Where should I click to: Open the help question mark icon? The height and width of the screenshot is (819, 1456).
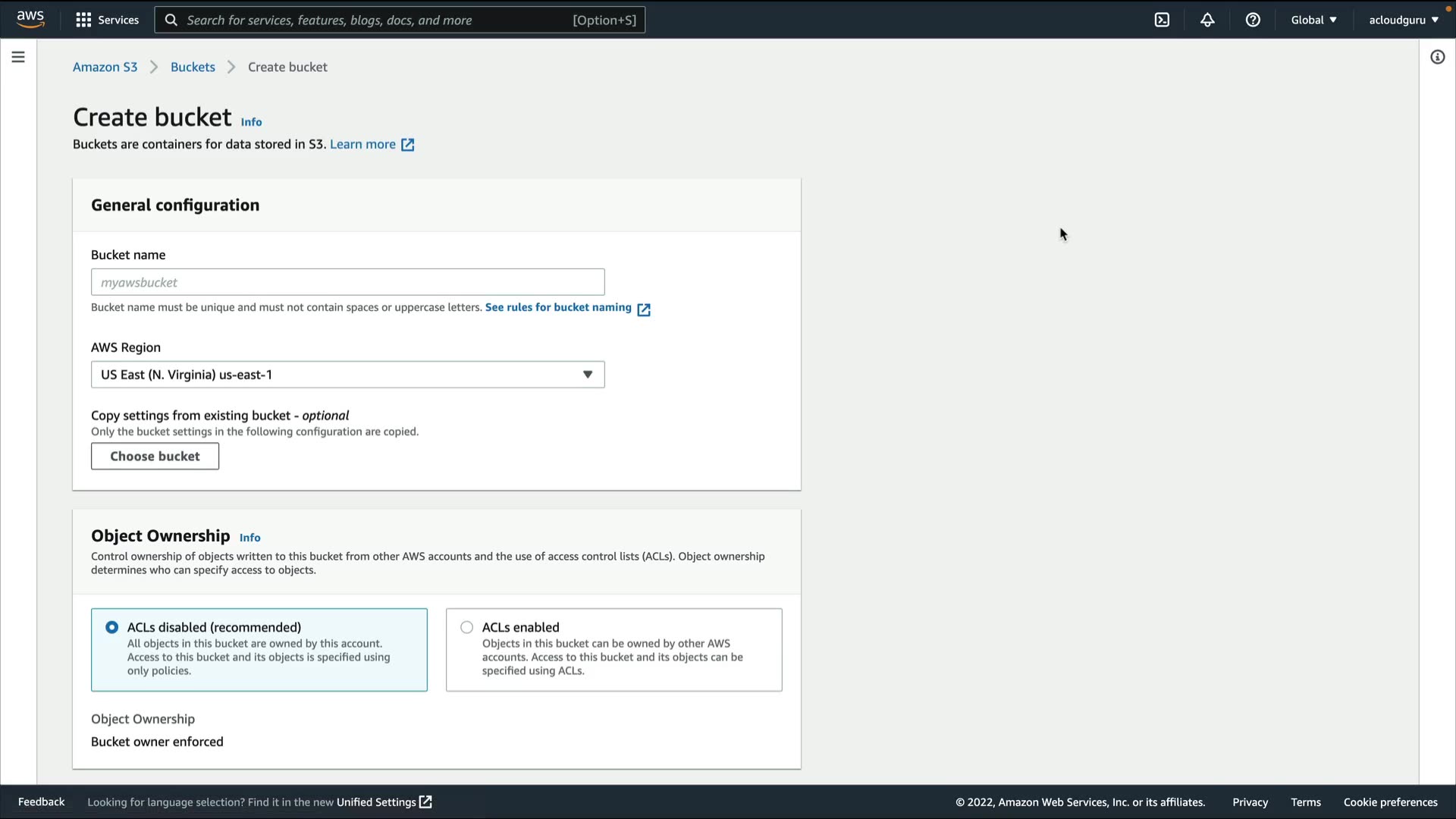pyautogui.click(x=1253, y=20)
